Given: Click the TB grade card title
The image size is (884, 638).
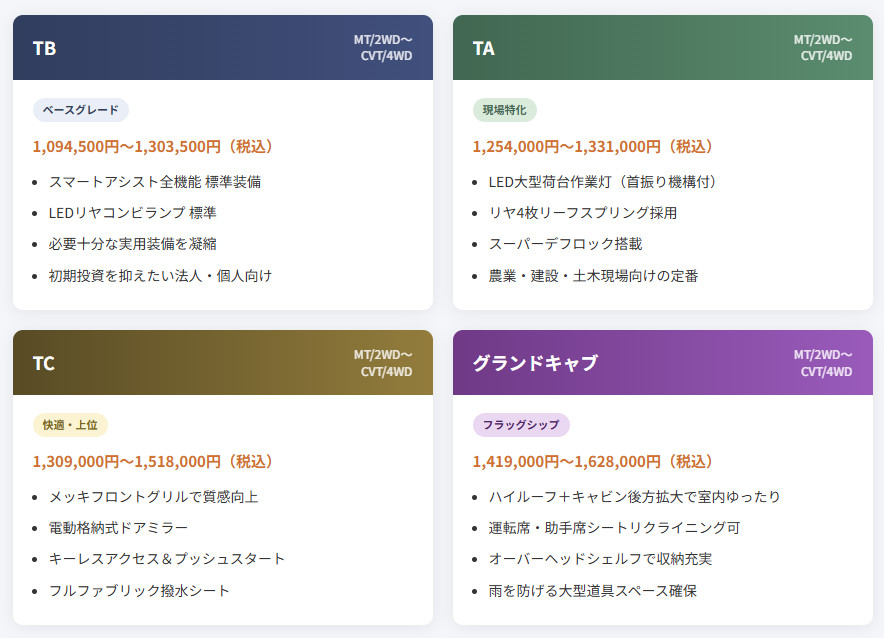Looking at the screenshot, I should pyautogui.click(x=44, y=48).
